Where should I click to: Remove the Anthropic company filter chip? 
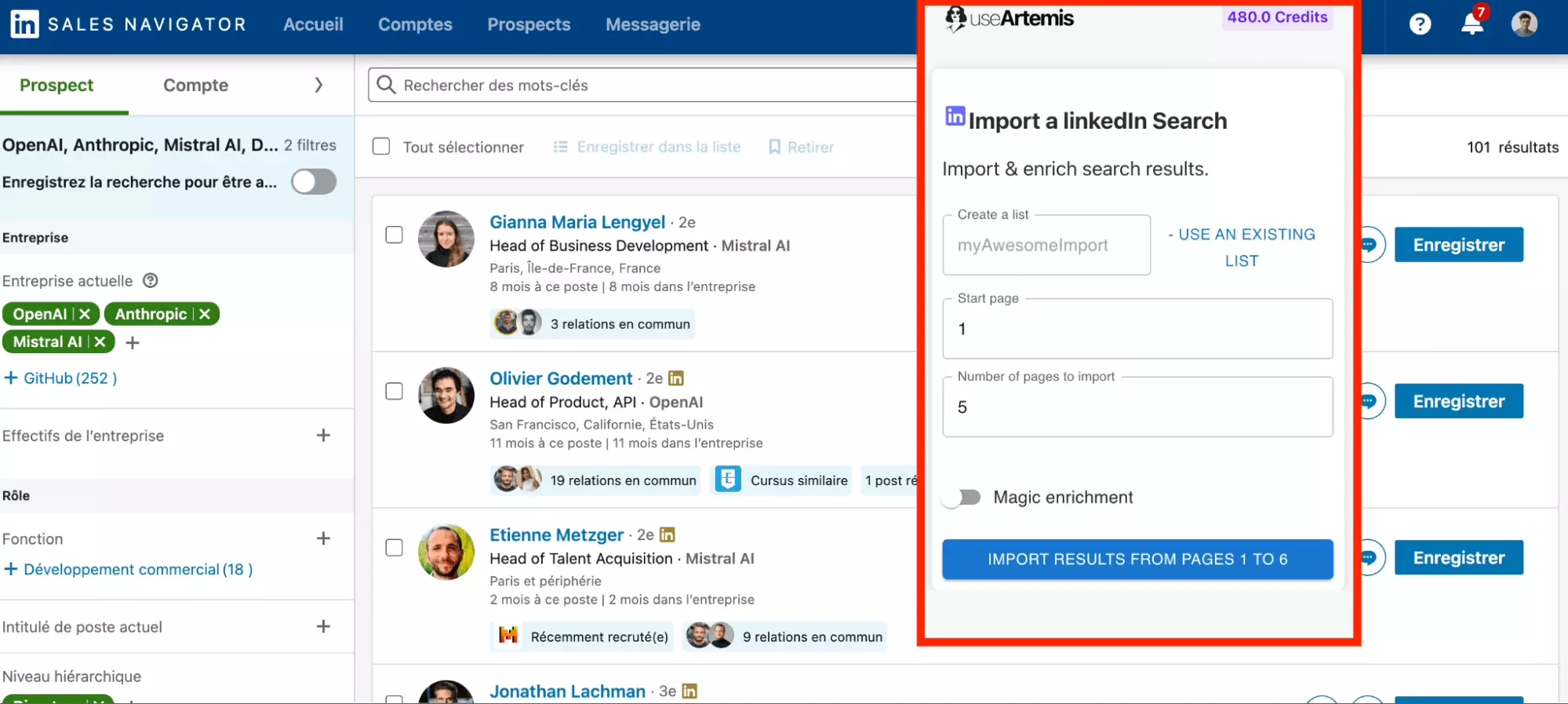pyautogui.click(x=205, y=314)
